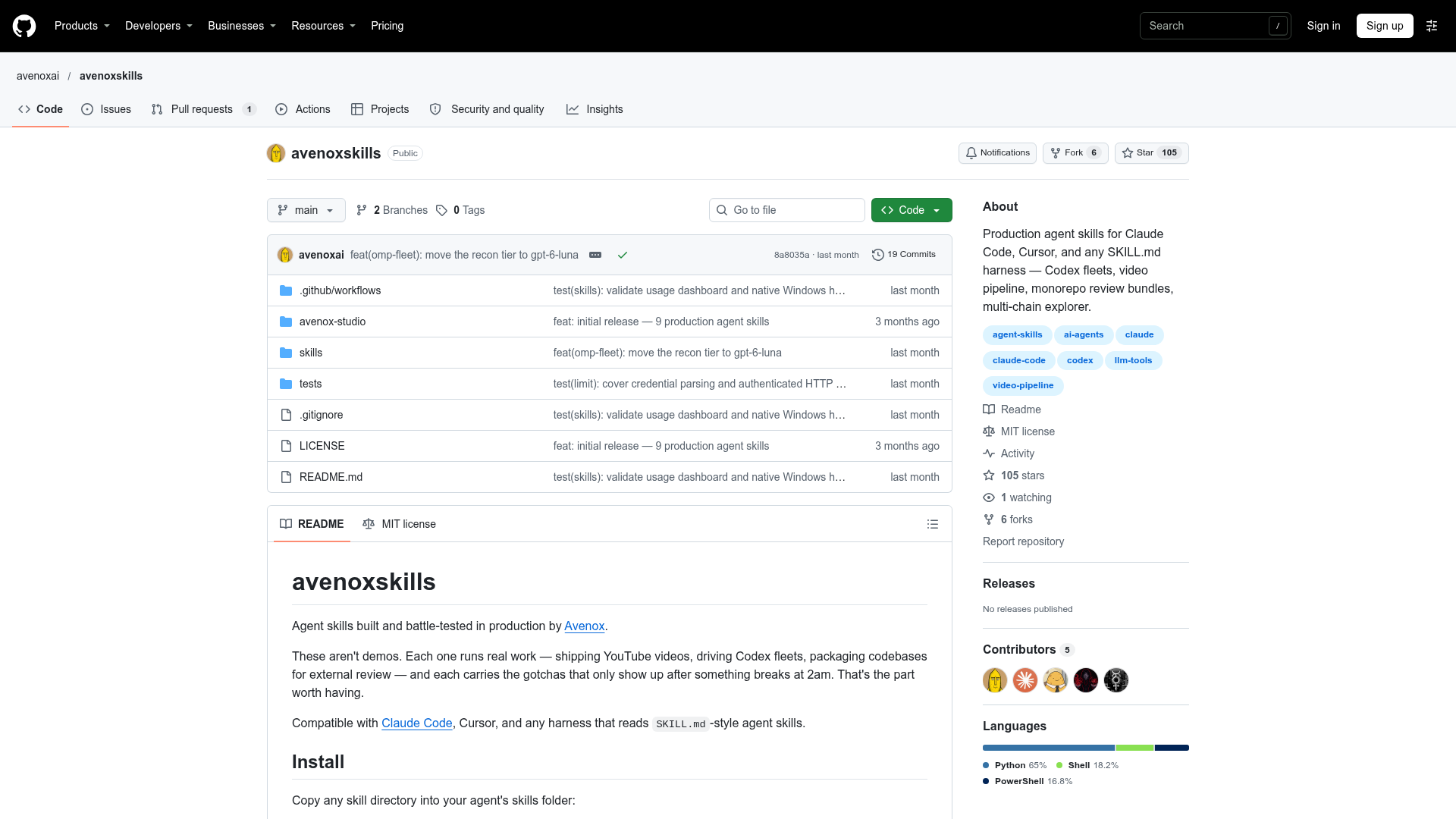1456x819 pixels.
Task: Fork the repository
Action: (x=1075, y=153)
